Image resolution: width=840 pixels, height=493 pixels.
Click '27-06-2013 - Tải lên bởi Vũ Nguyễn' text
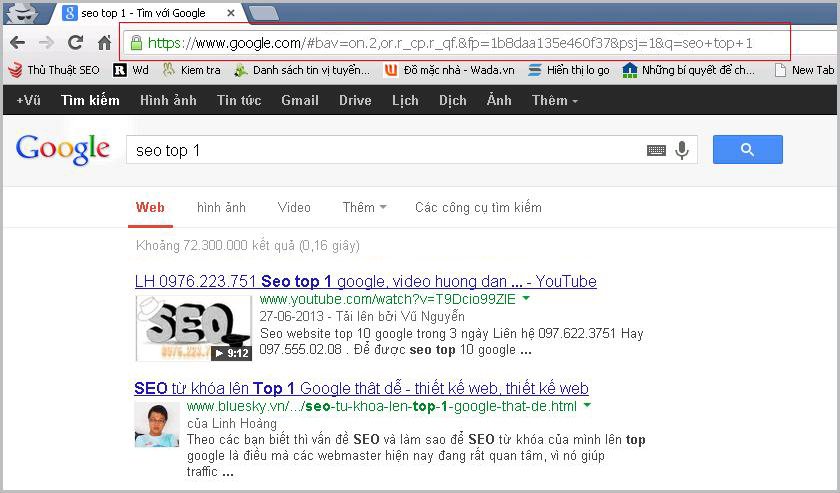[362, 316]
